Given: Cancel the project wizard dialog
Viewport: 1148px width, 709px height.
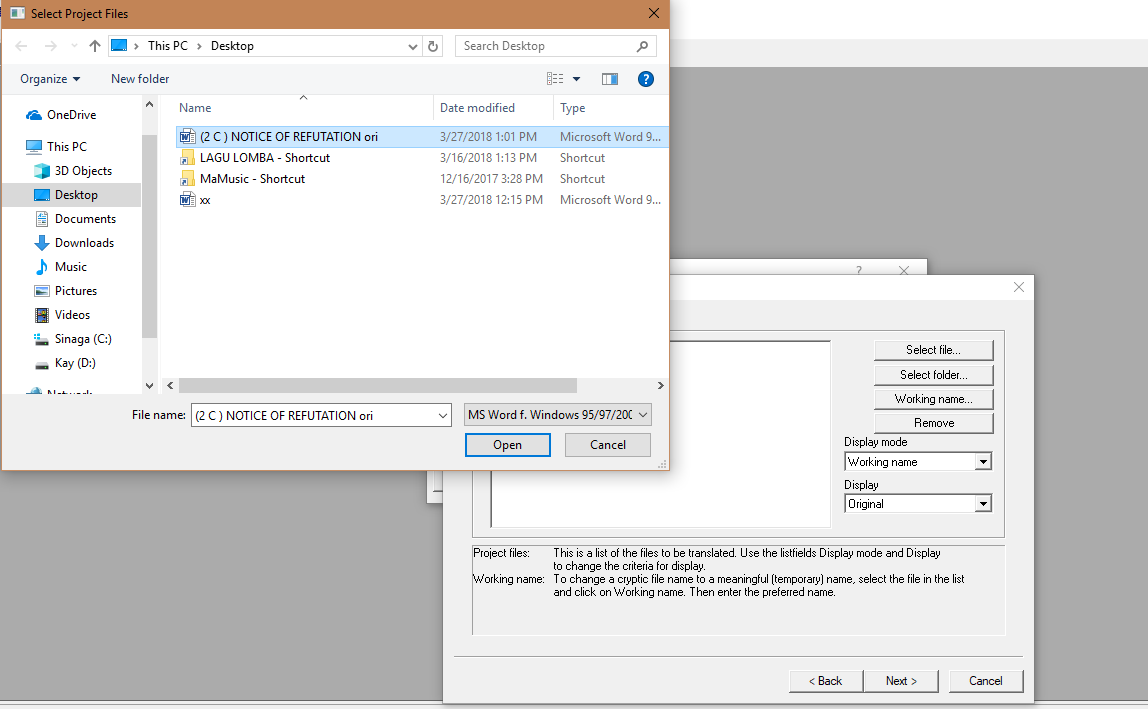Looking at the screenshot, I should [985, 680].
